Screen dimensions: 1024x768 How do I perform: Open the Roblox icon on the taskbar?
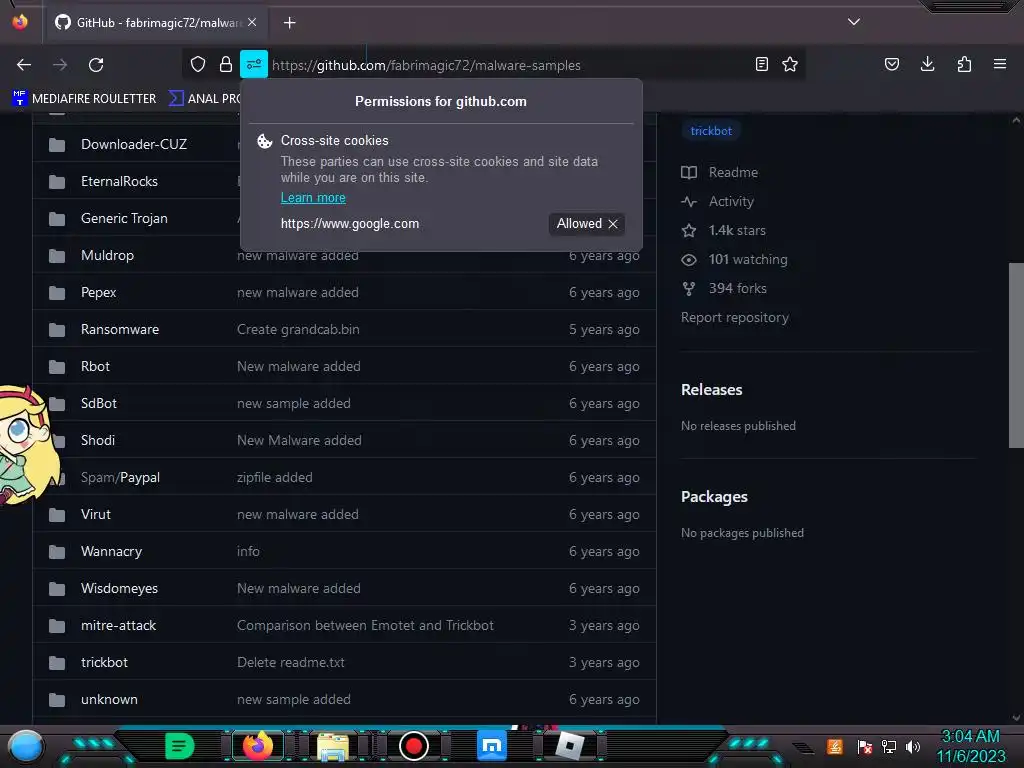tap(571, 746)
